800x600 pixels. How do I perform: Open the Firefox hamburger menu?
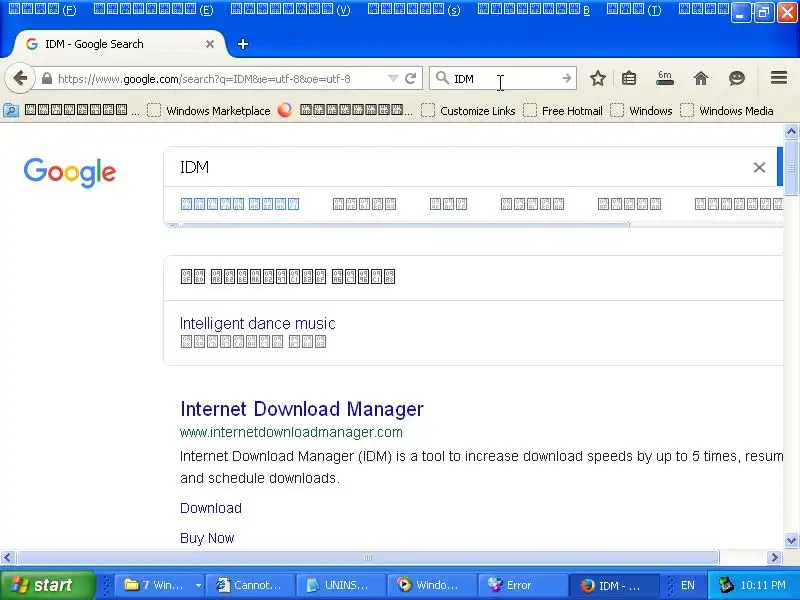pyautogui.click(x=779, y=78)
